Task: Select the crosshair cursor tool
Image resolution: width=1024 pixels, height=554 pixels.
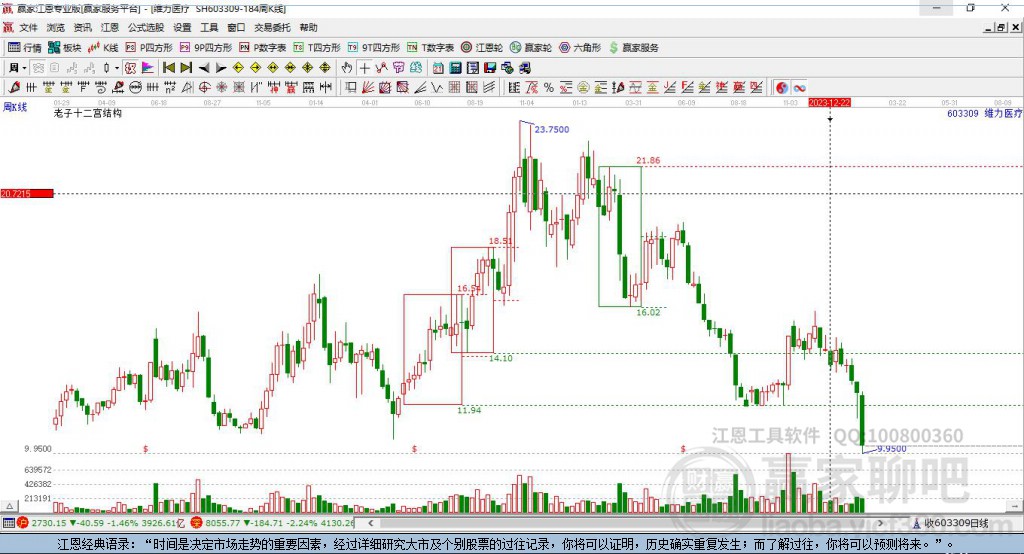Action: (364, 68)
